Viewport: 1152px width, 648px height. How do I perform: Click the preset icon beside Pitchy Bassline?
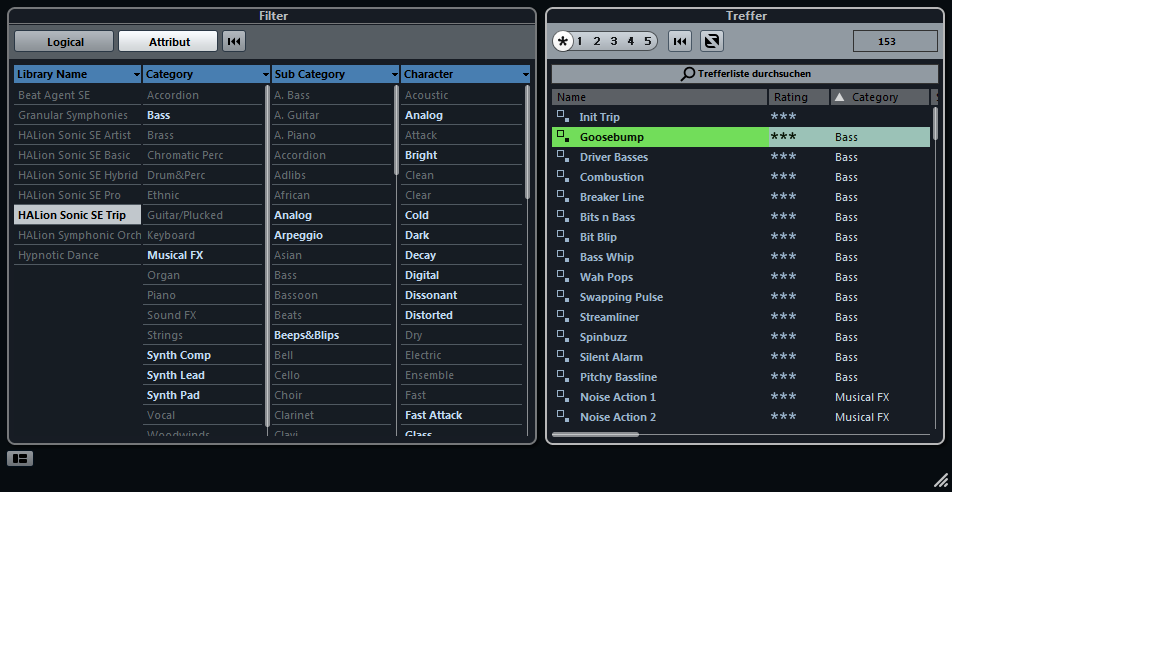563,376
